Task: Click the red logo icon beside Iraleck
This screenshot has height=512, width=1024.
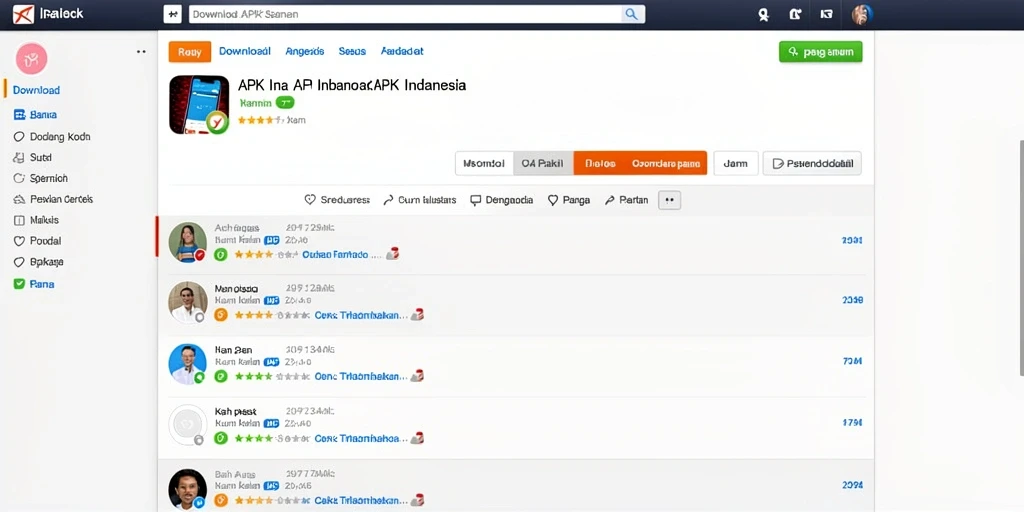Action: [x=23, y=14]
